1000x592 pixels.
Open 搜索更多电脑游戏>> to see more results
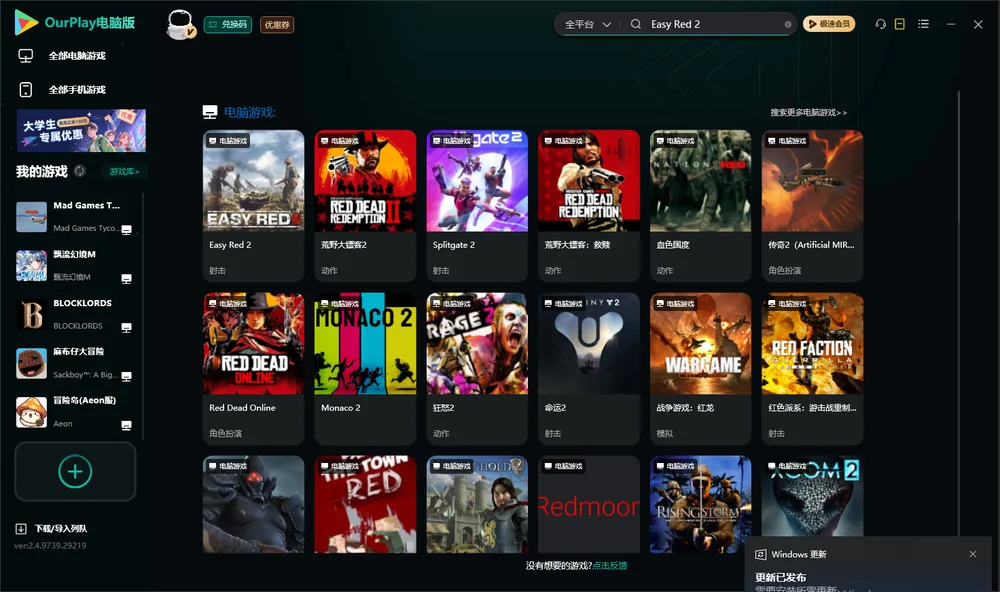(808, 112)
